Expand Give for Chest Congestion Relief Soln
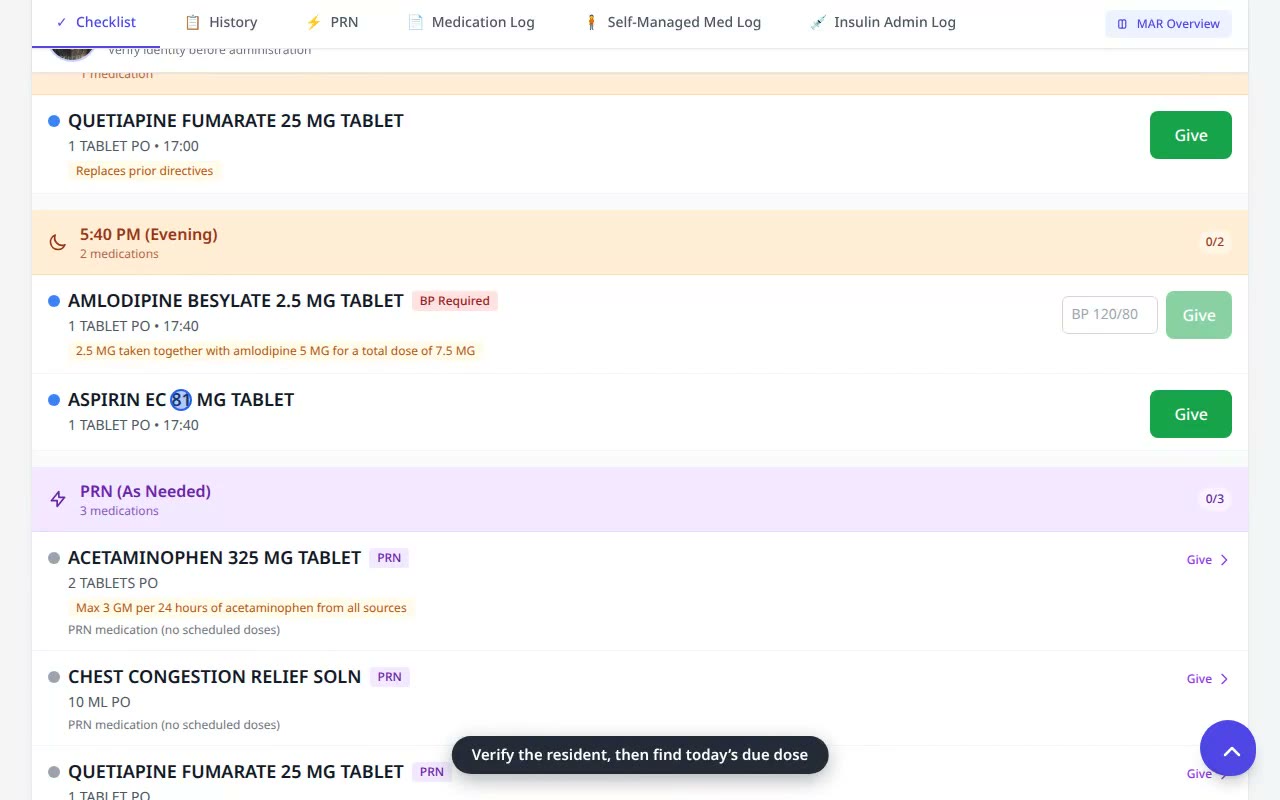Viewport: 1280px width, 800px height. click(x=1208, y=679)
